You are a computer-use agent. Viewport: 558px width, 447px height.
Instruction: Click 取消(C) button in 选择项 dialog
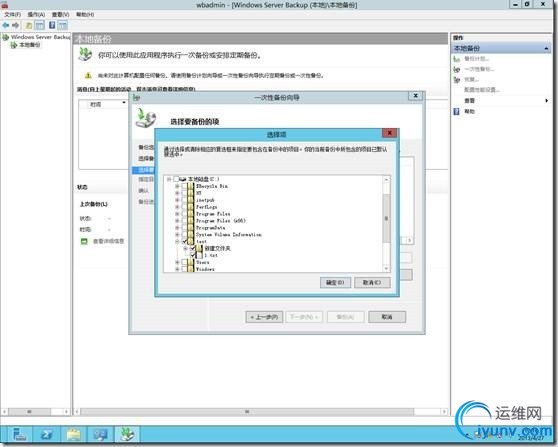[372, 283]
